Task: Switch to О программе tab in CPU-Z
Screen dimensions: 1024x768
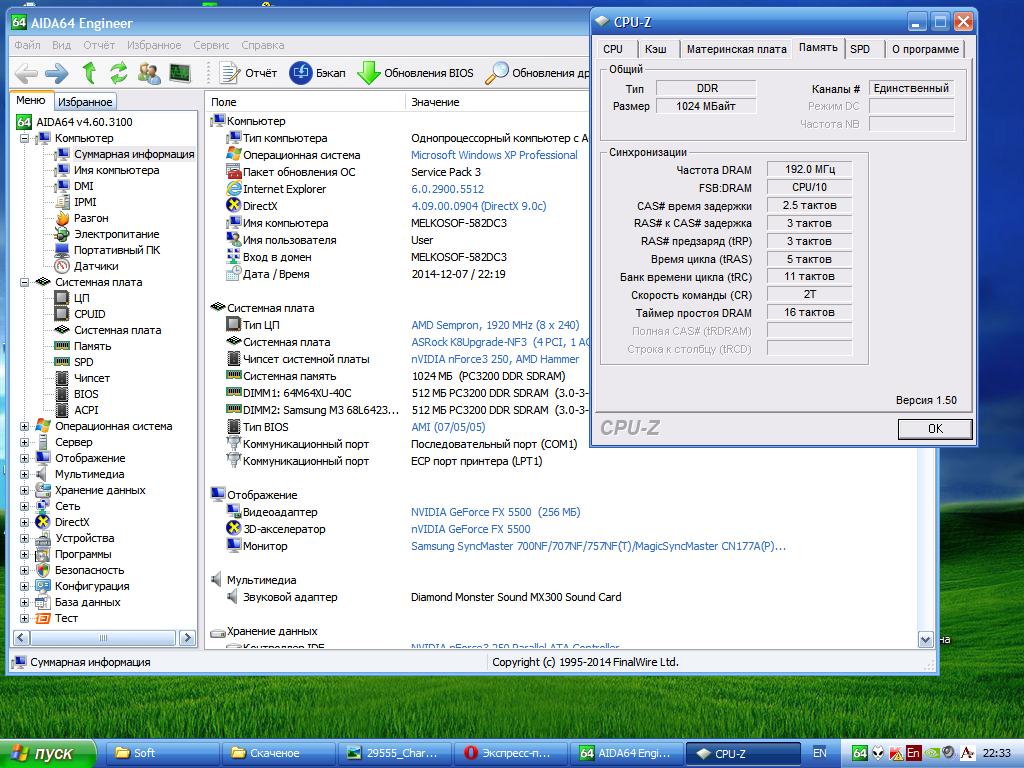Action: pyautogui.click(x=925, y=49)
